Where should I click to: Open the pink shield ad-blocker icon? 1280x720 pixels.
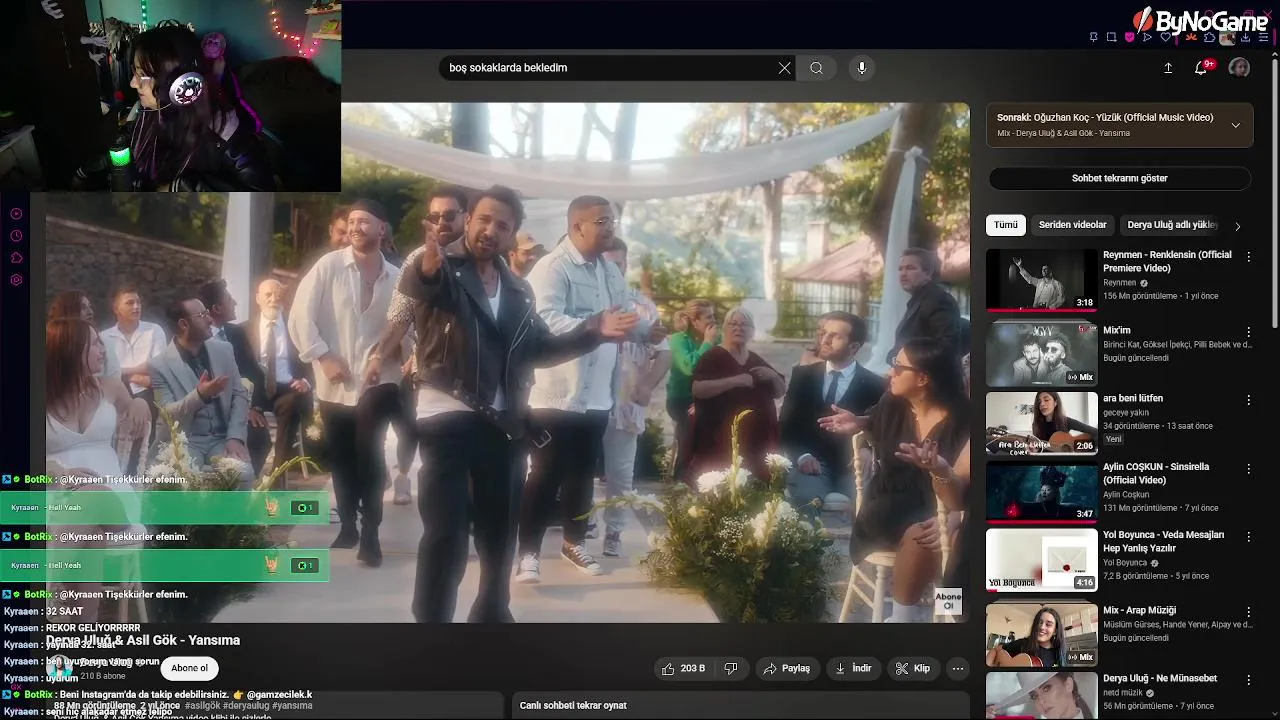(1129, 37)
